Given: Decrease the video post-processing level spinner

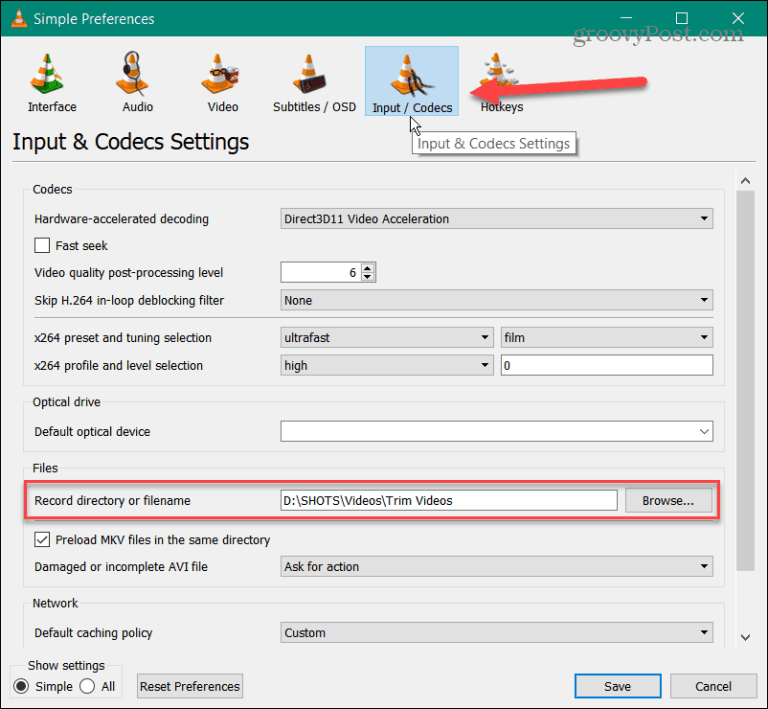Looking at the screenshot, I should pyautogui.click(x=368, y=277).
